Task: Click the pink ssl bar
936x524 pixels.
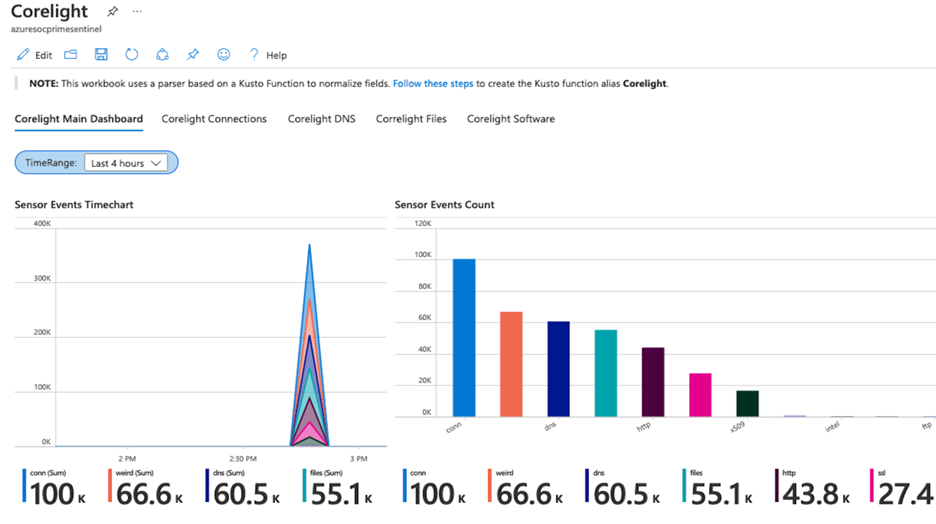Action: tap(700, 395)
